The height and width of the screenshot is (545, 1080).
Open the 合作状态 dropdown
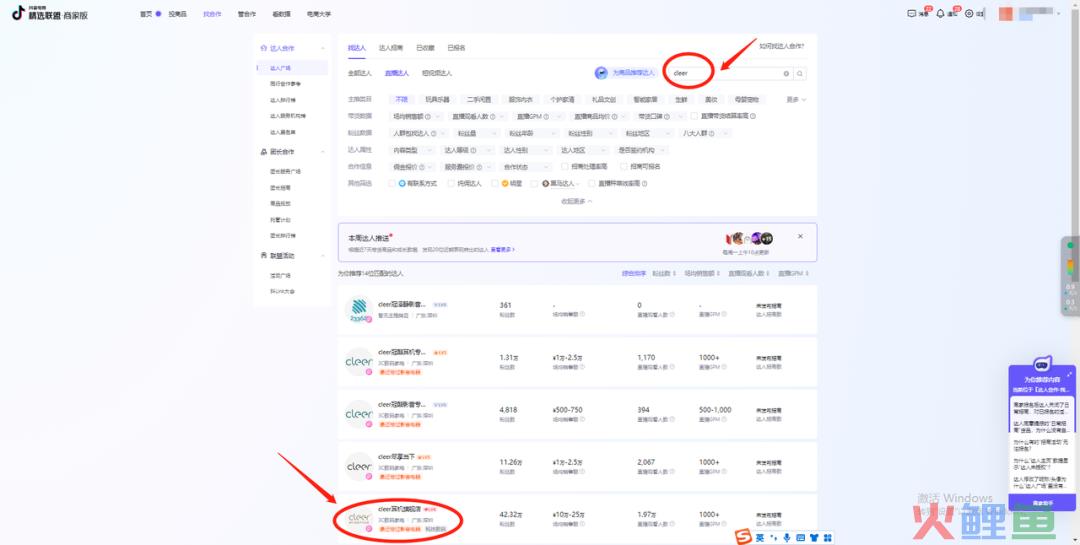pyautogui.click(x=525, y=167)
